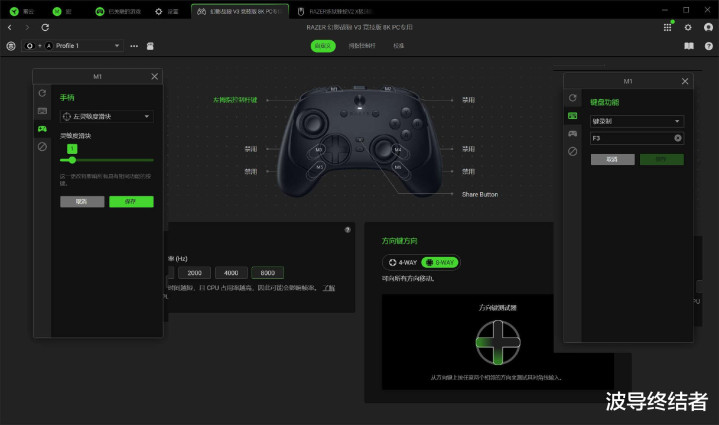Click the Share Button label
Viewport: 719px width, 425px height.
click(480, 194)
